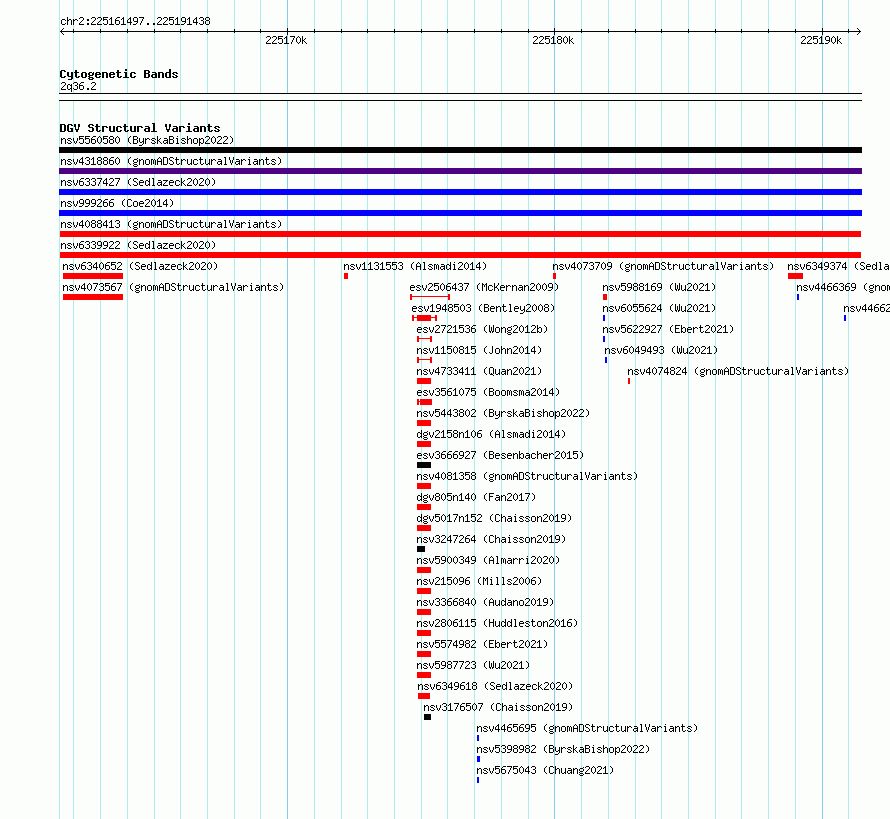Click the esv1948503 (Bentley2008) label

click(483, 308)
